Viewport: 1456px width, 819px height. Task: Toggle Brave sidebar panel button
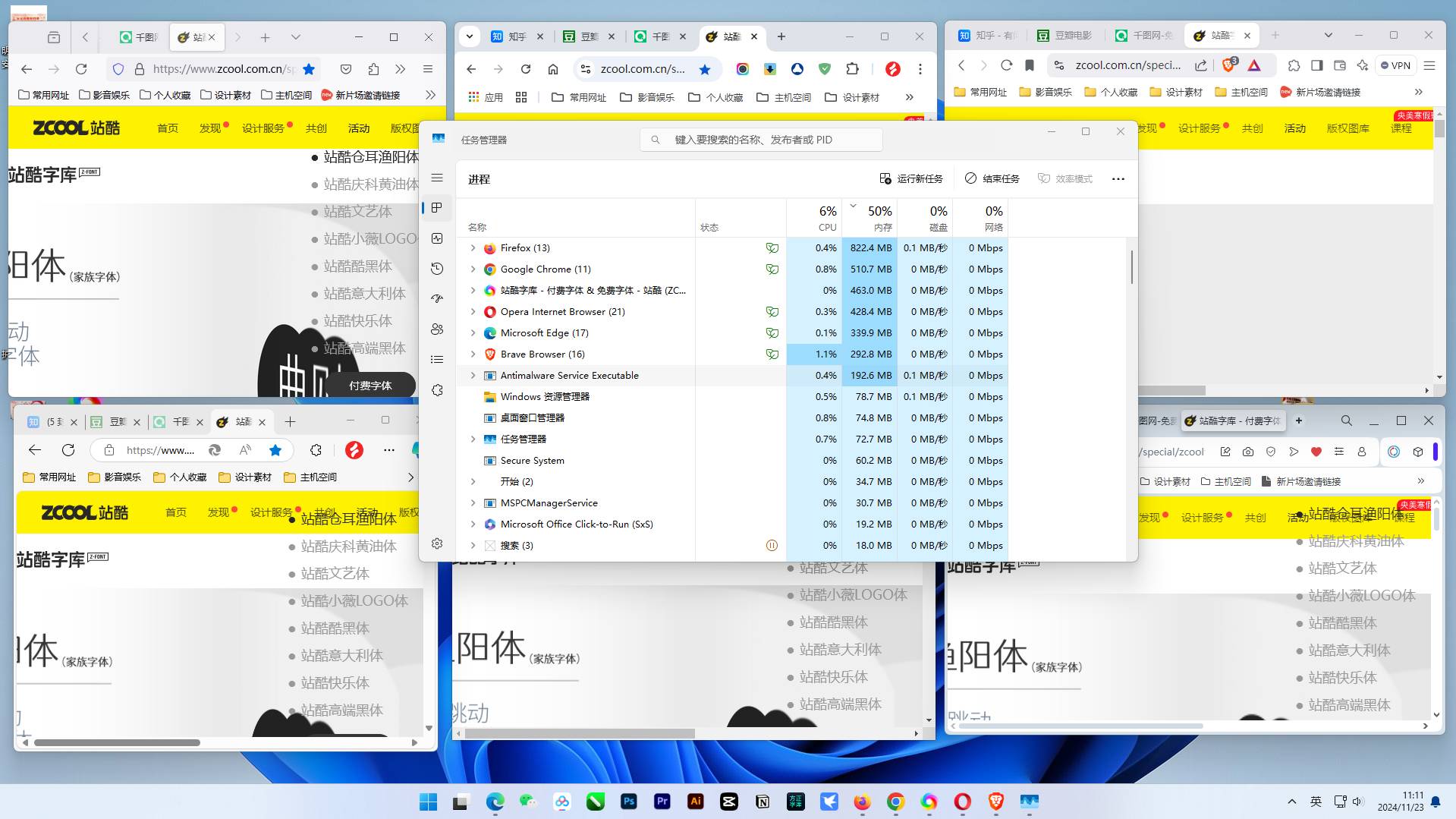coord(1316,65)
